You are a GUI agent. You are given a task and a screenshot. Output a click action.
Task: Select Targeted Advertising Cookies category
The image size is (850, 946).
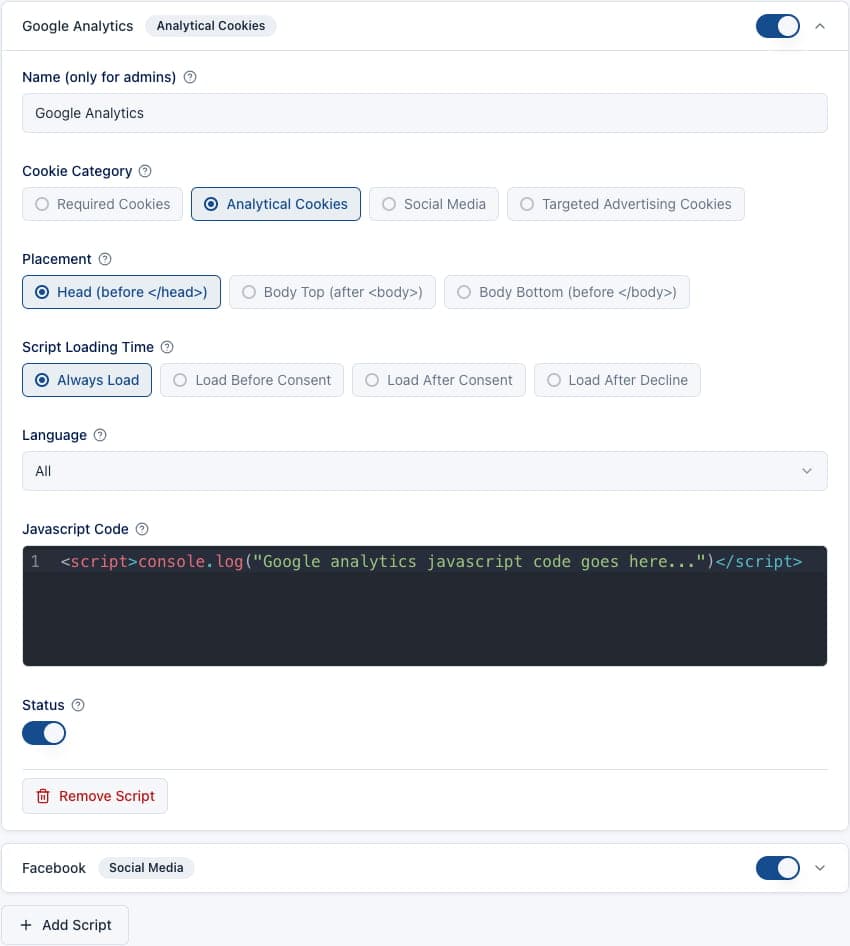(626, 205)
